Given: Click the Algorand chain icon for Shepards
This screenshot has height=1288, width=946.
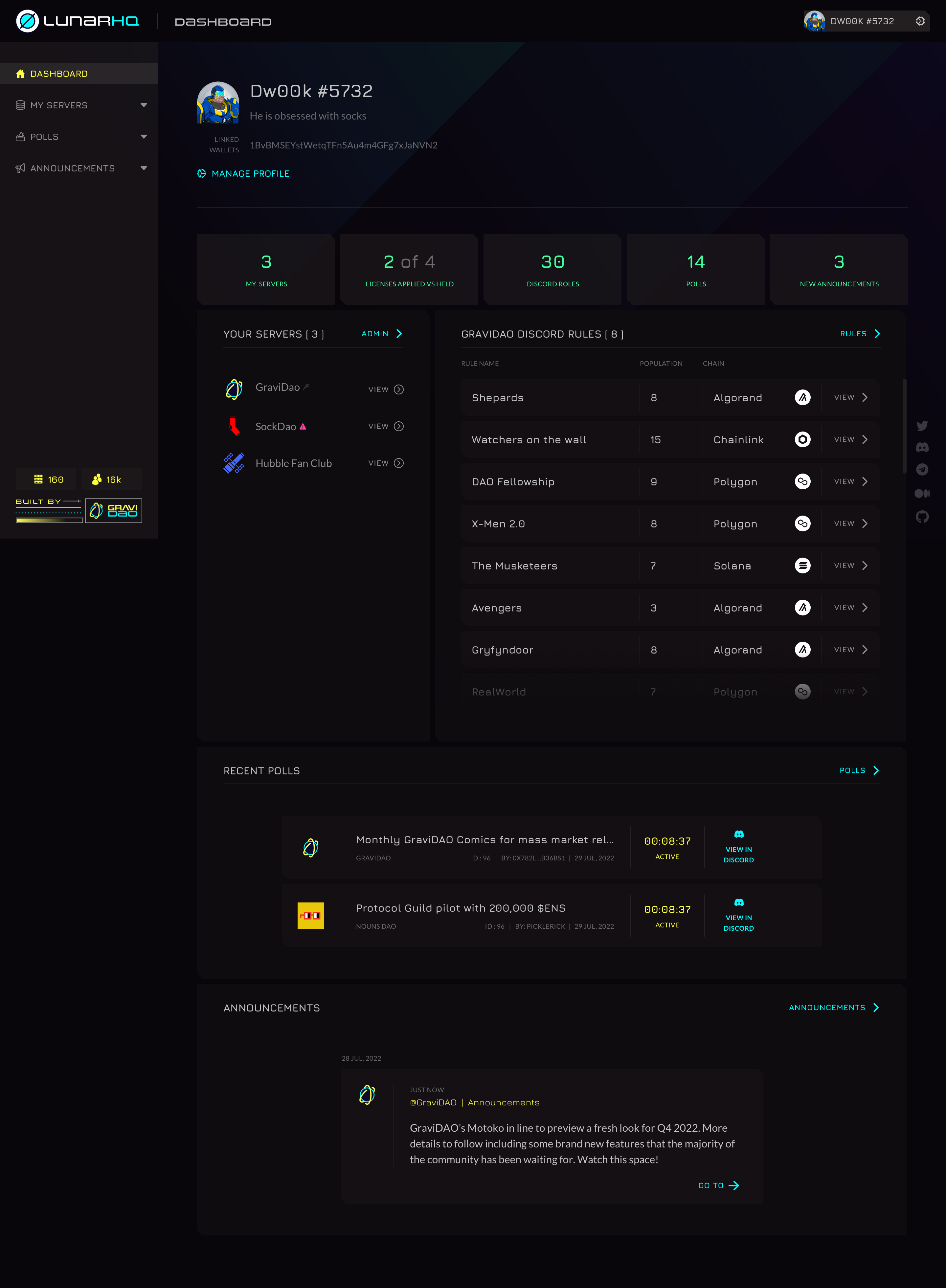Looking at the screenshot, I should pyautogui.click(x=802, y=397).
